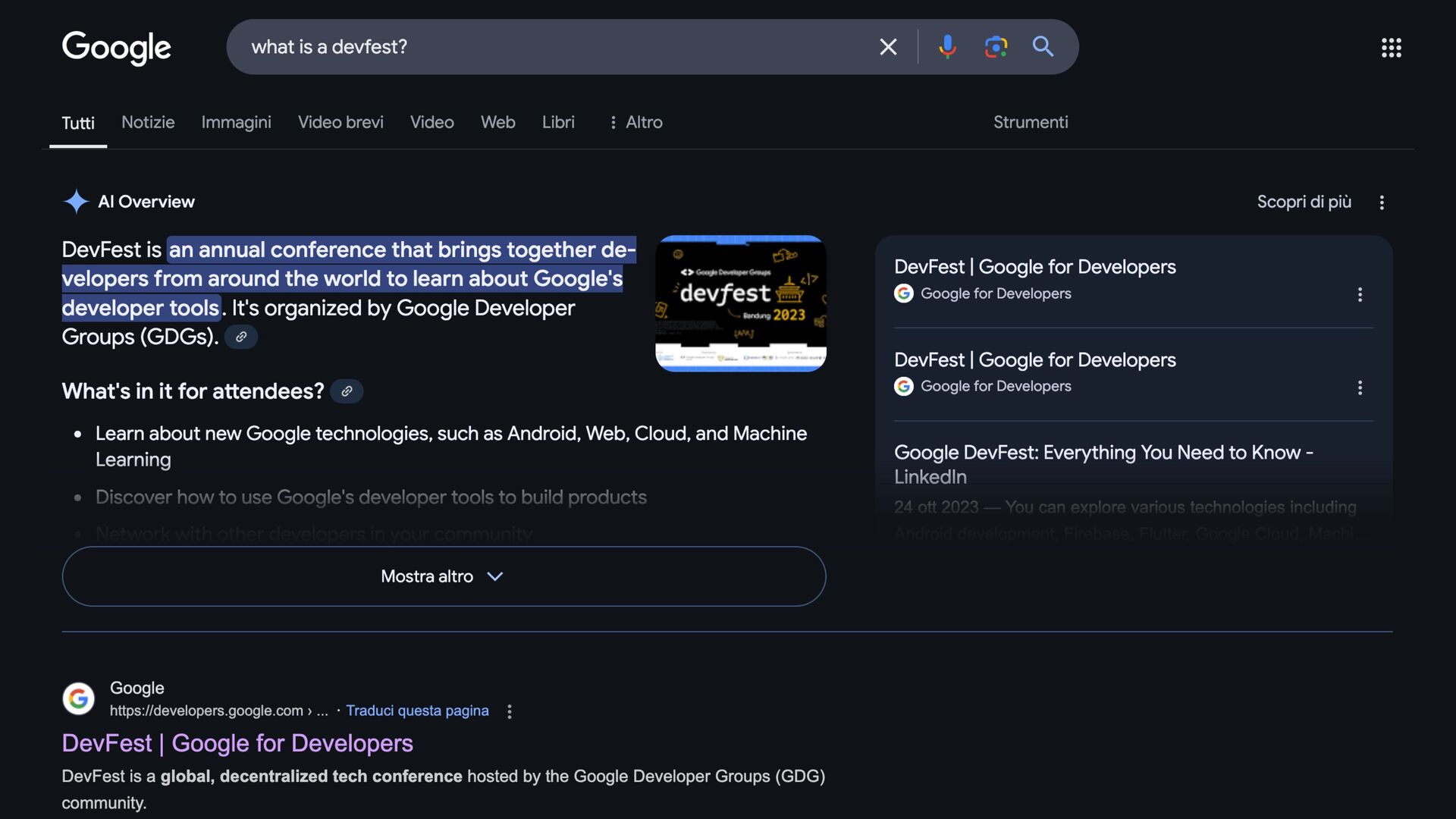
Task: Click the Google logo
Action: coord(116,48)
